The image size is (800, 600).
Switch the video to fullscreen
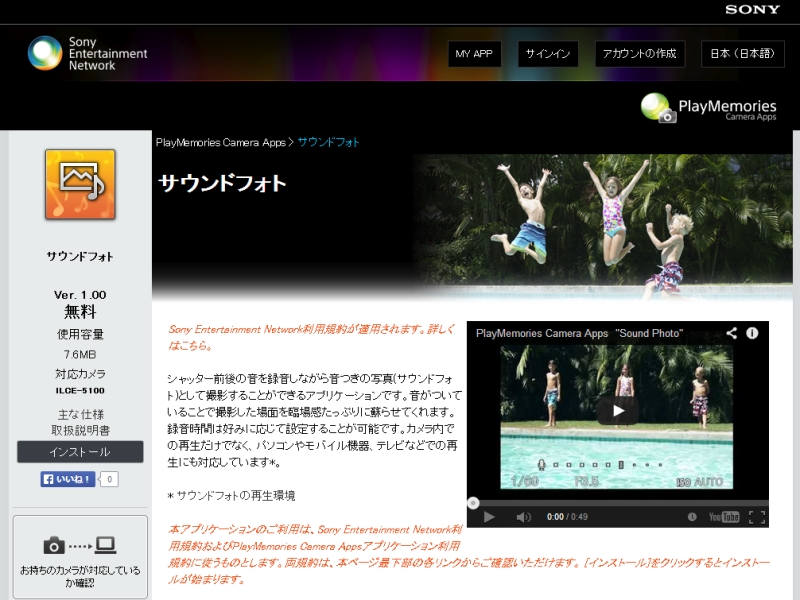pyautogui.click(x=757, y=517)
